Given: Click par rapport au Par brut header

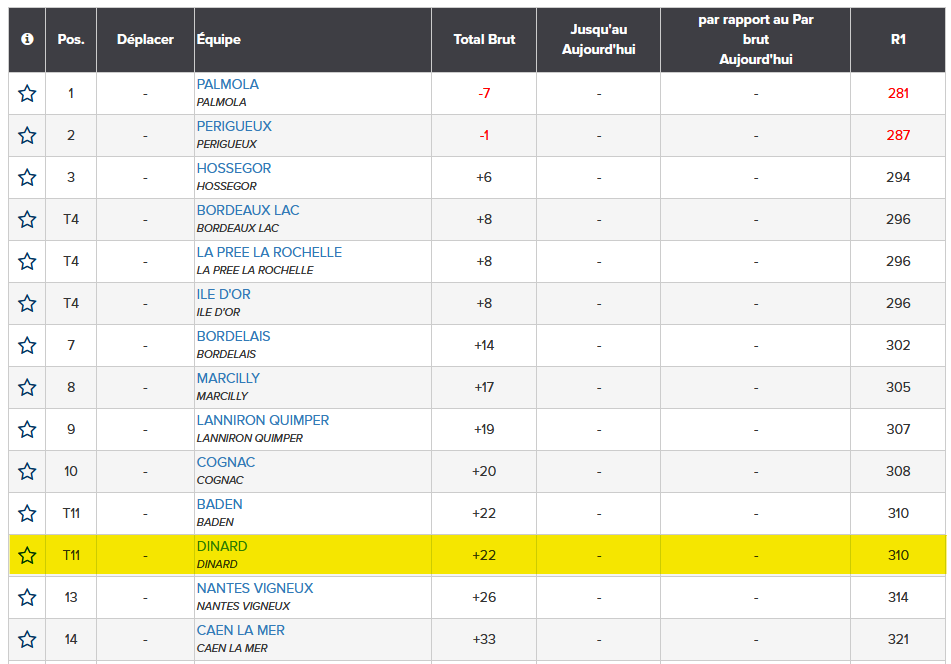Looking at the screenshot, I should click(x=756, y=39).
